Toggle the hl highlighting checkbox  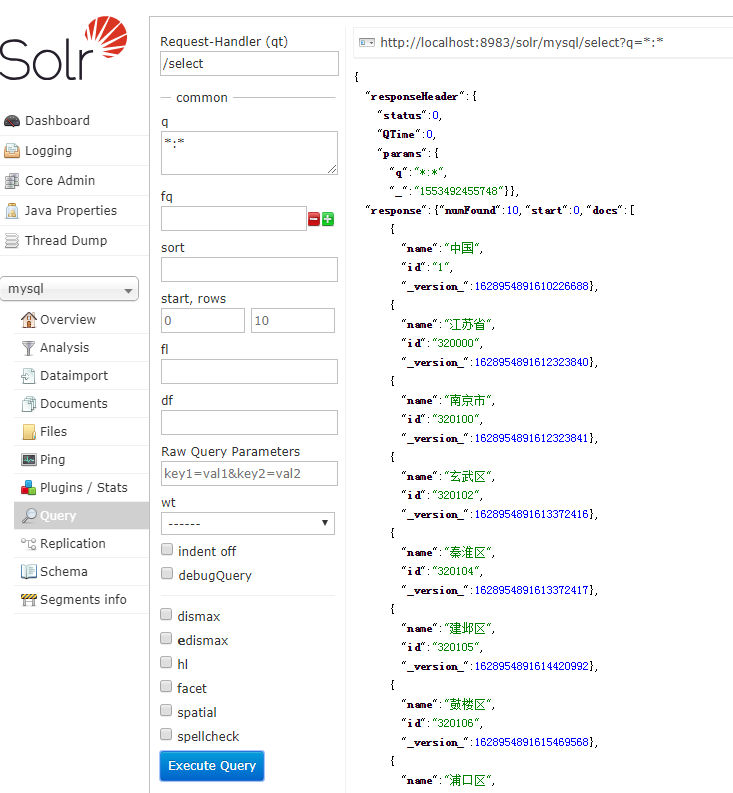pos(166,662)
